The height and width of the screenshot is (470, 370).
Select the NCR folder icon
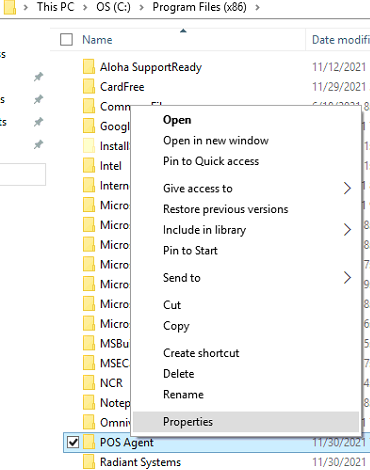(89, 383)
